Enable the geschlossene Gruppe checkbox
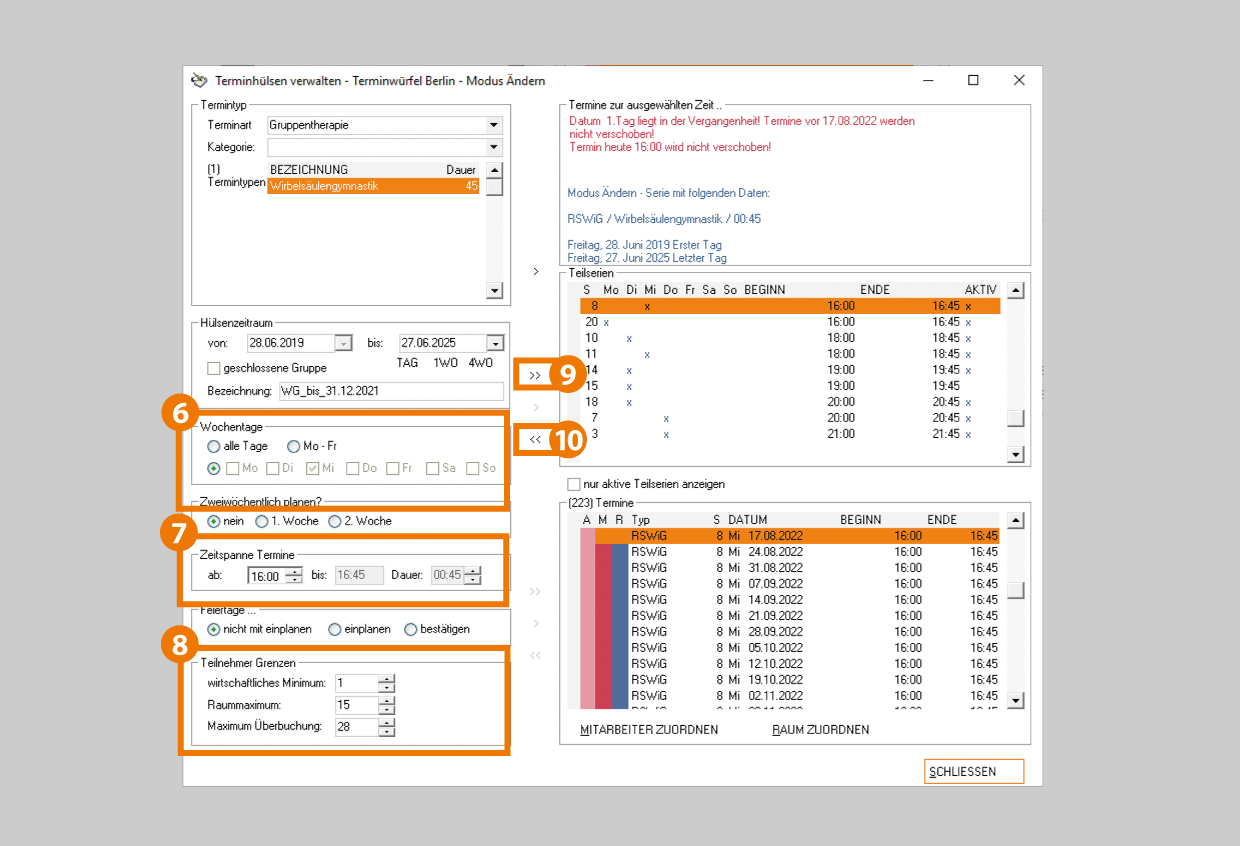The height and width of the screenshot is (846, 1240). tap(214, 368)
